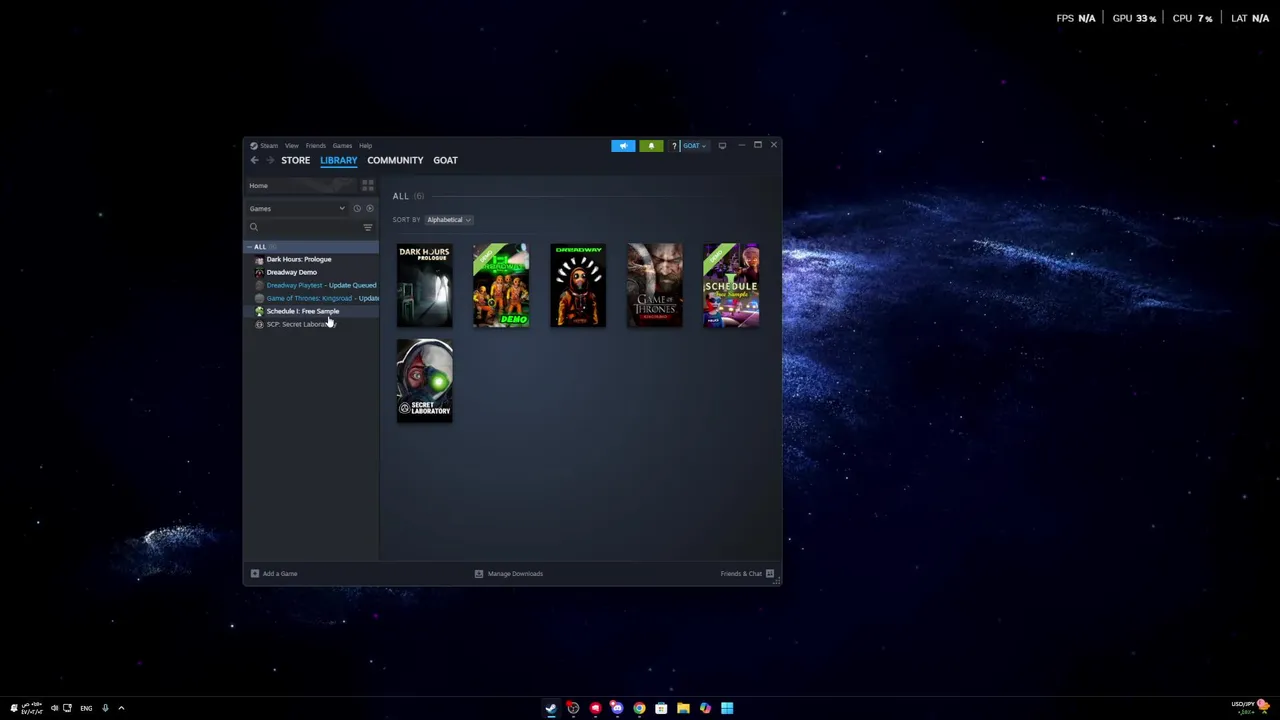The image size is (1280, 720).
Task: Open the question mark help icon
Action: click(x=674, y=146)
